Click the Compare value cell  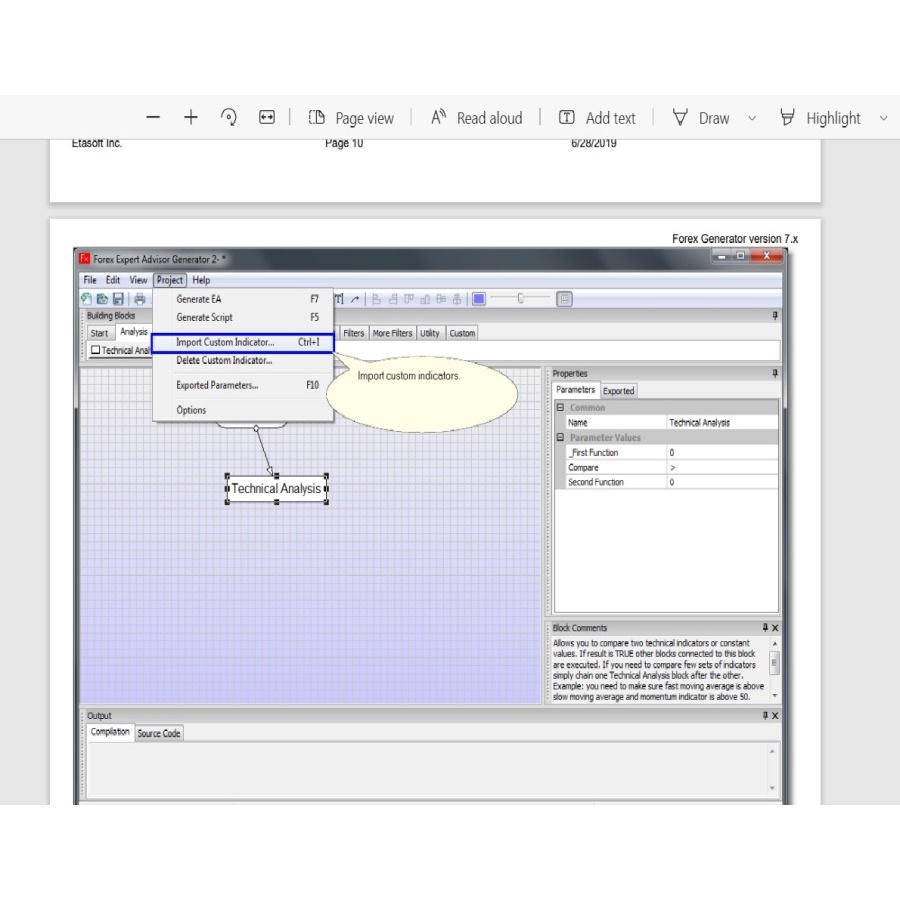pyautogui.click(x=721, y=467)
